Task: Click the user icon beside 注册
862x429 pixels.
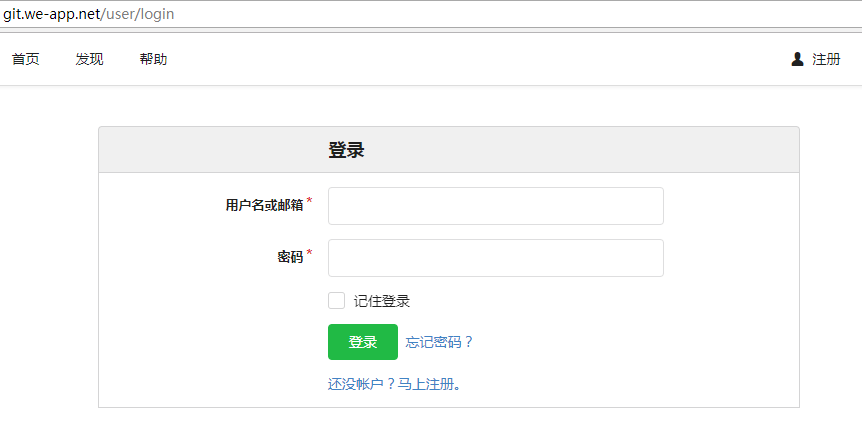Action: (x=797, y=59)
